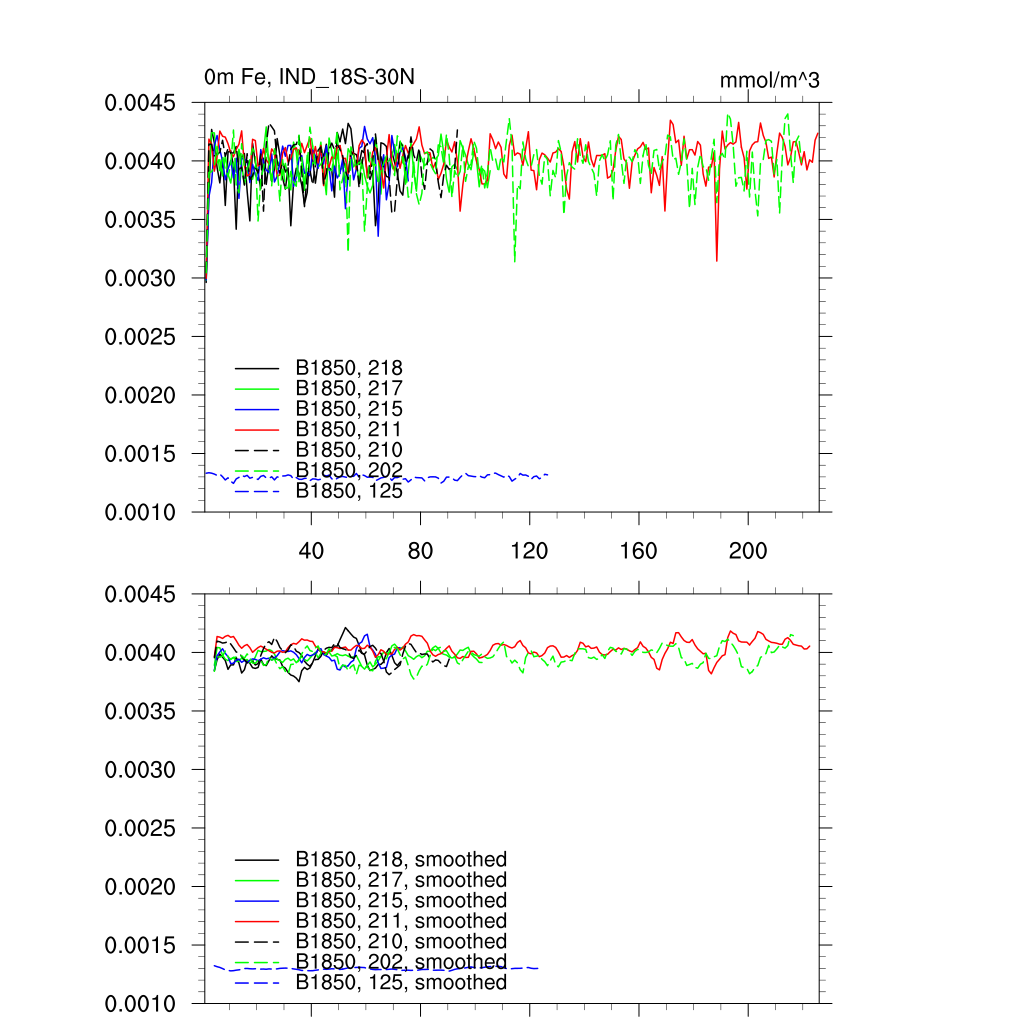Click the 'B1850, 211' legend label in top plot

coord(349,429)
